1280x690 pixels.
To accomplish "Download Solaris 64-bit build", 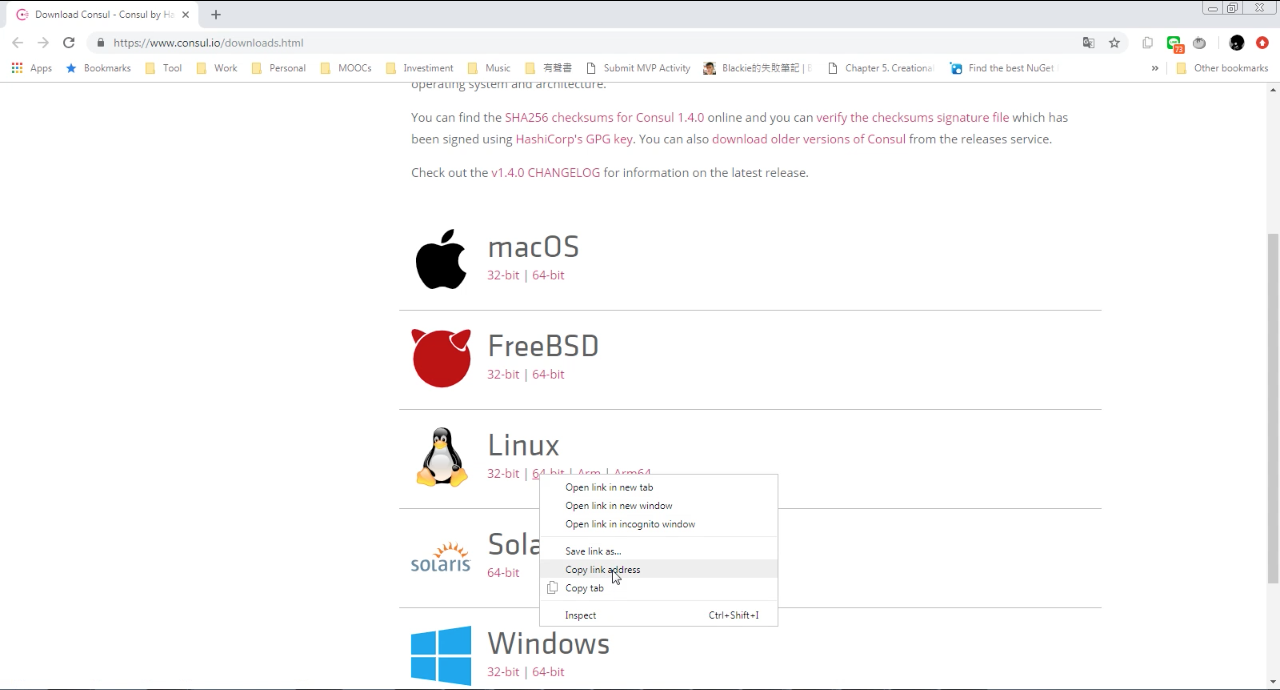I will 503,573.
